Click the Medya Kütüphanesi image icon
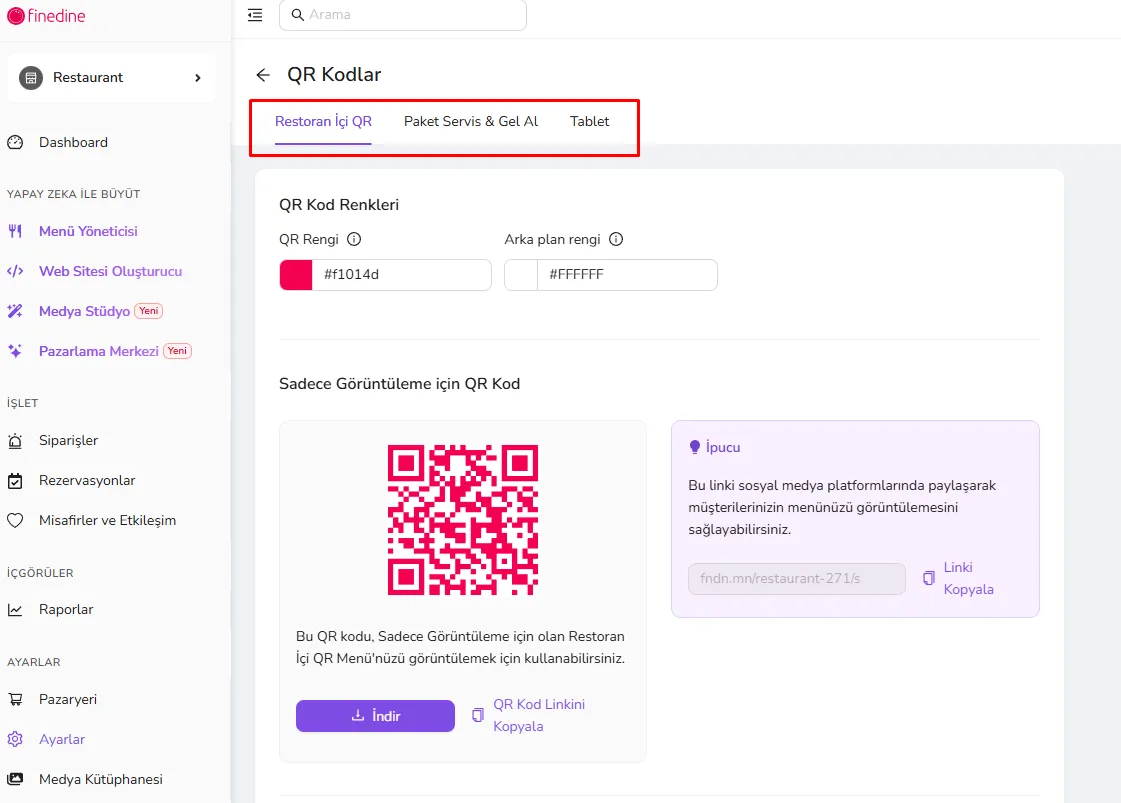Image resolution: width=1121 pixels, height=803 pixels. click(x=15, y=779)
